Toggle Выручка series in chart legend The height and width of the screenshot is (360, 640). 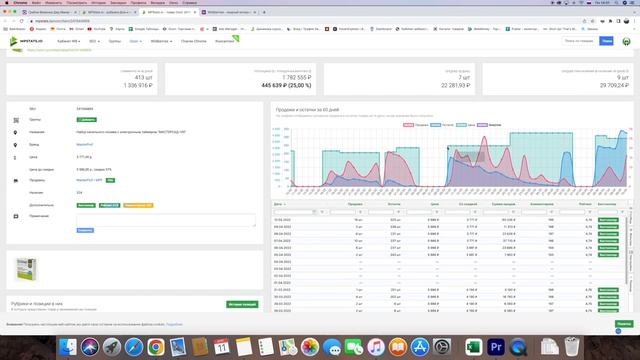(489, 125)
